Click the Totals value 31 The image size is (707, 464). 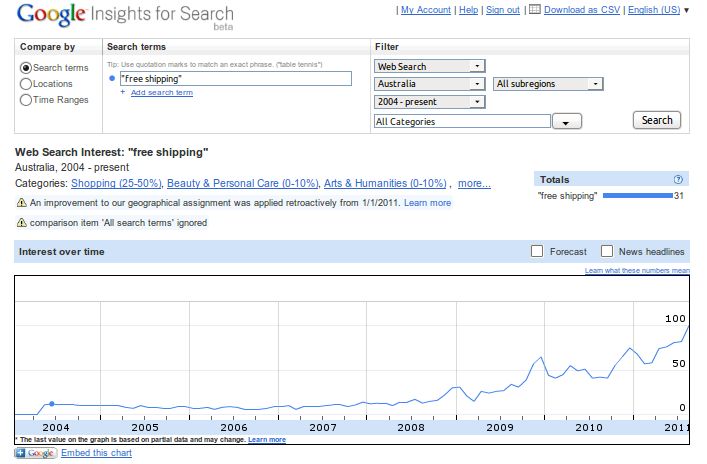[679, 196]
